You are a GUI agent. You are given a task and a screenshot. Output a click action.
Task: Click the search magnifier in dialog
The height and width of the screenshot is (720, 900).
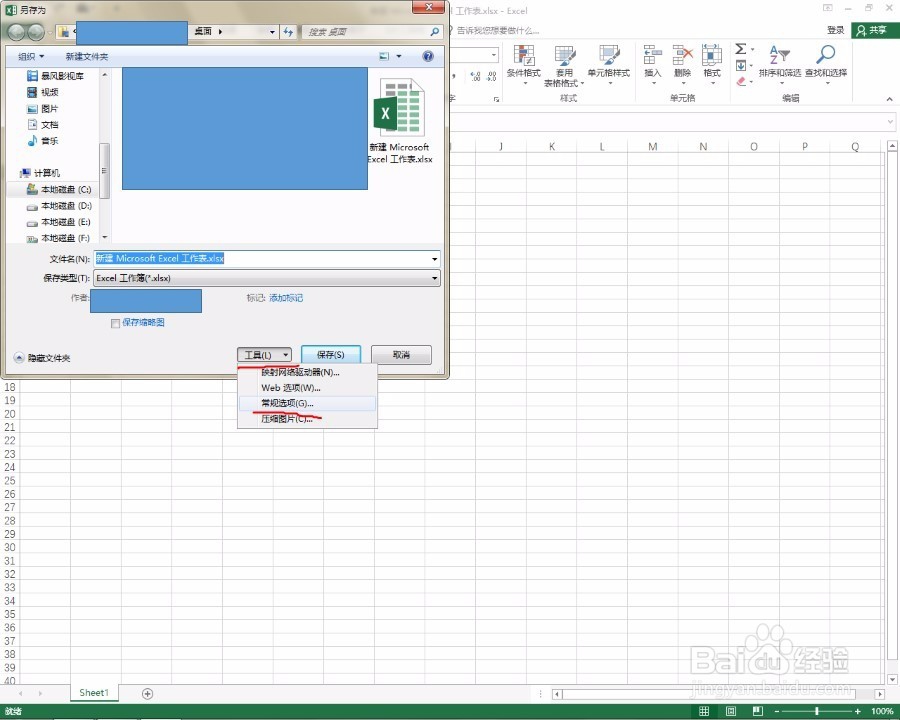tap(435, 32)
